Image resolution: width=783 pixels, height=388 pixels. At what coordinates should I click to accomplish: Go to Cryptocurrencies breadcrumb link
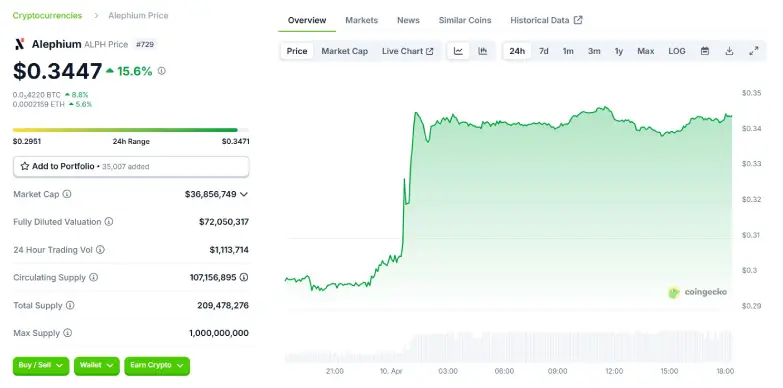[x=47, y=15]
